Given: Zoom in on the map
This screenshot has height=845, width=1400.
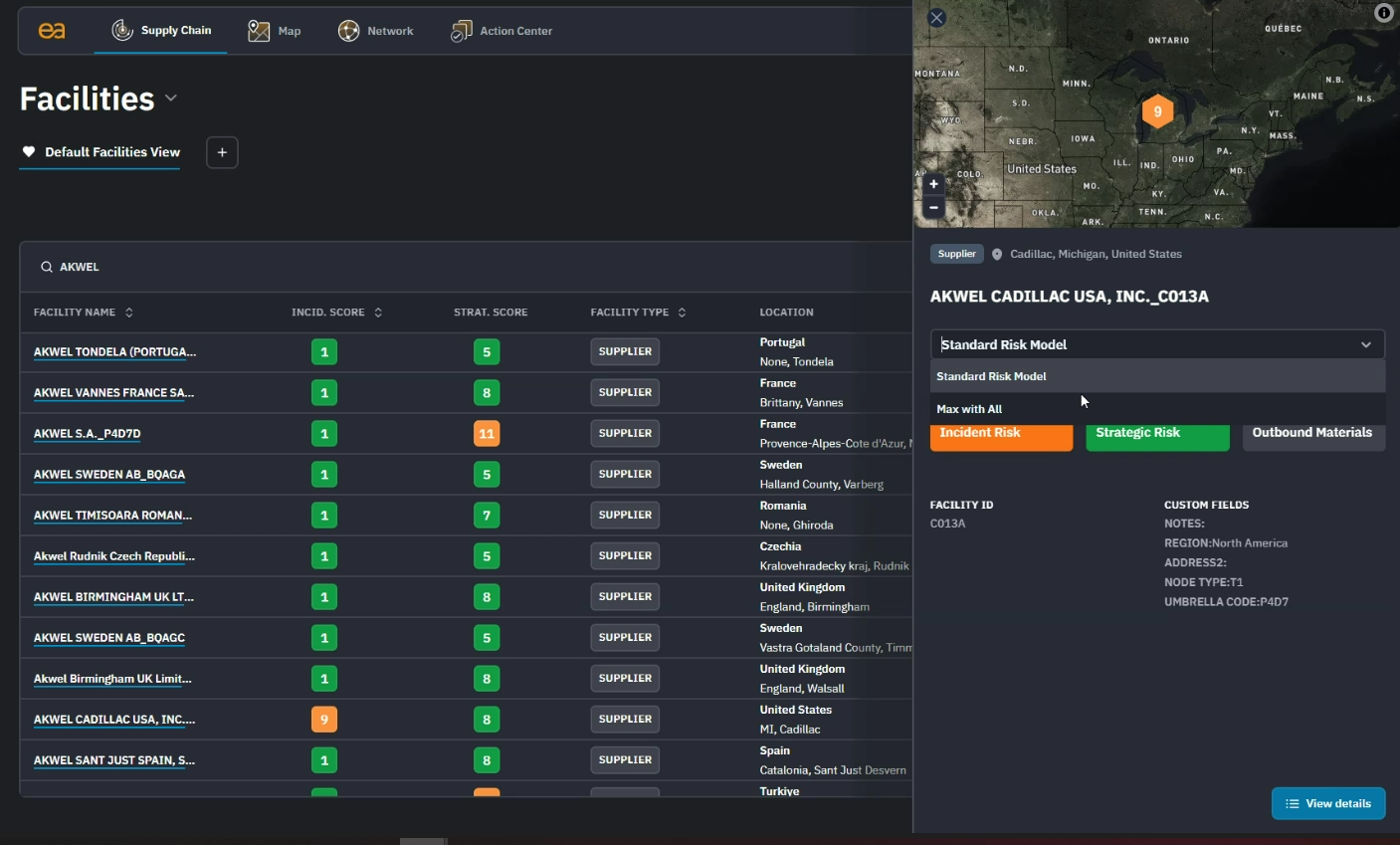Looking at the screenshot, I should click(933, 184).
